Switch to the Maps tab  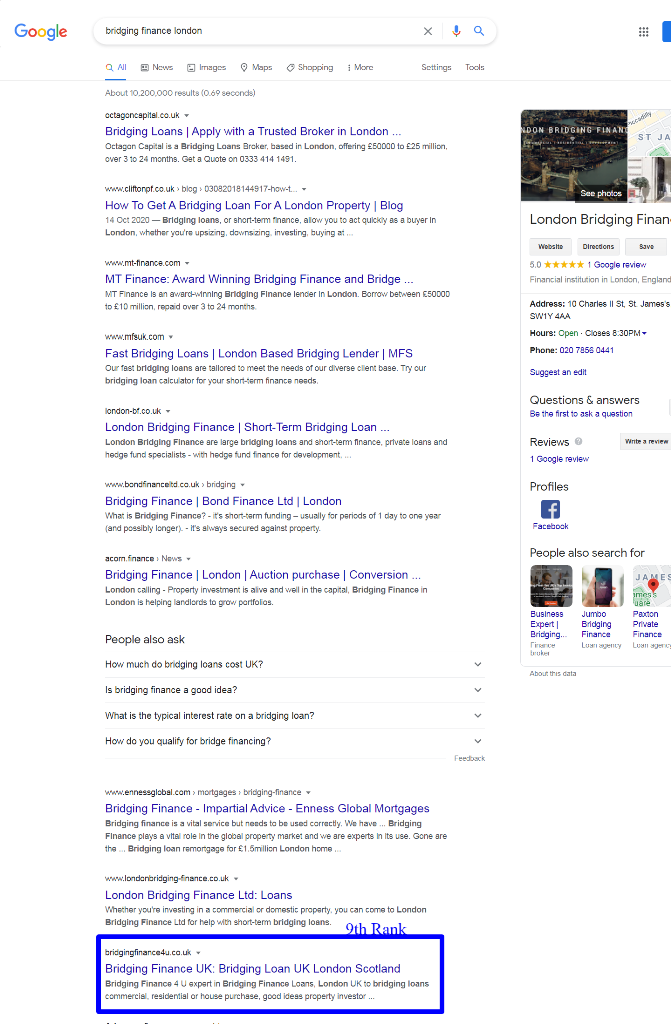point(256,67)
